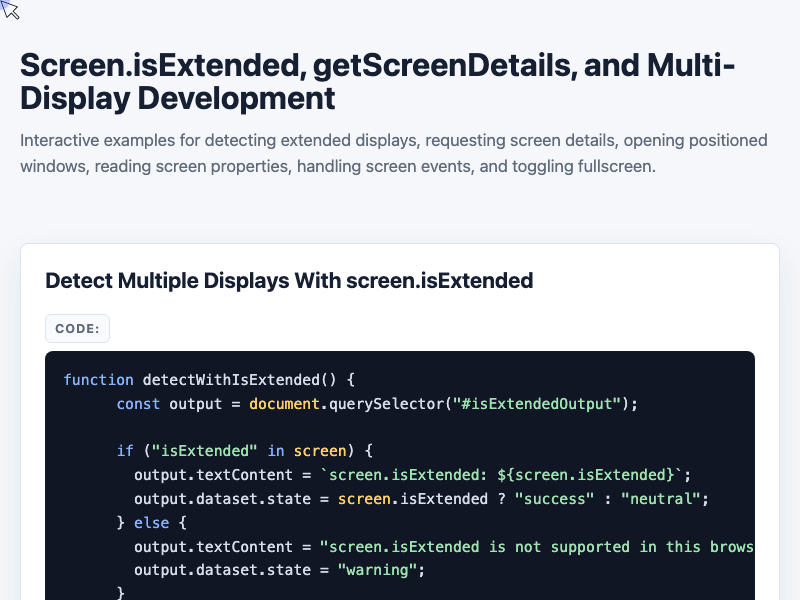Click the "in" operator keyword before screen
Viewport: 800px width, 600px height.
(x=276, y=451)
